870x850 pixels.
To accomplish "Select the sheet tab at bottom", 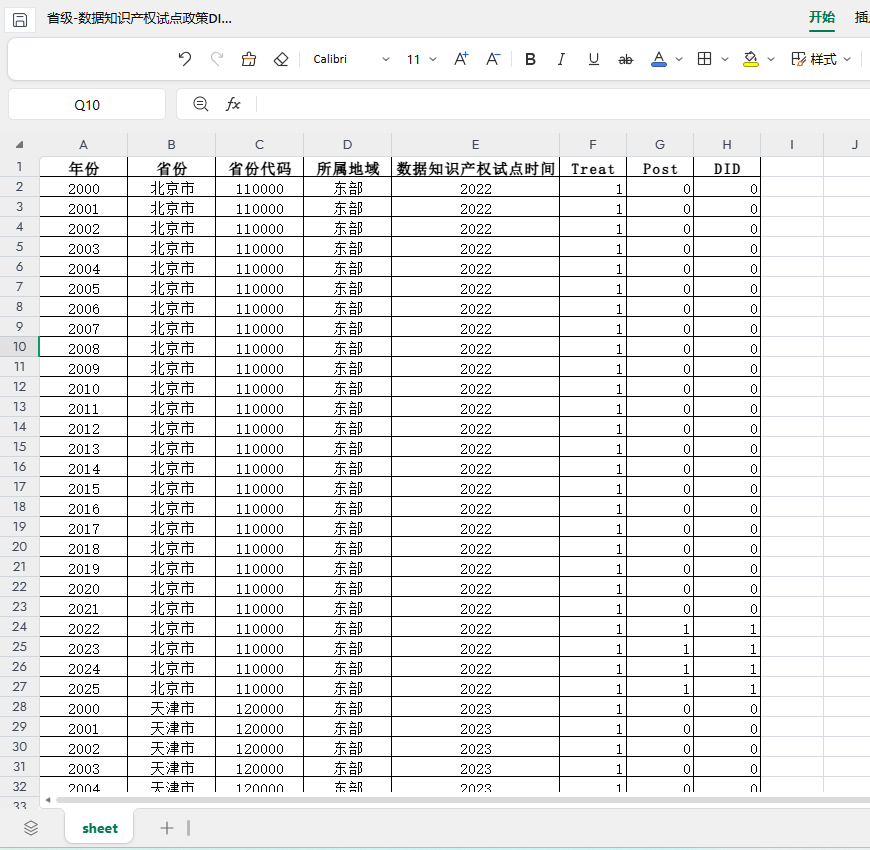I will [100, 828].
